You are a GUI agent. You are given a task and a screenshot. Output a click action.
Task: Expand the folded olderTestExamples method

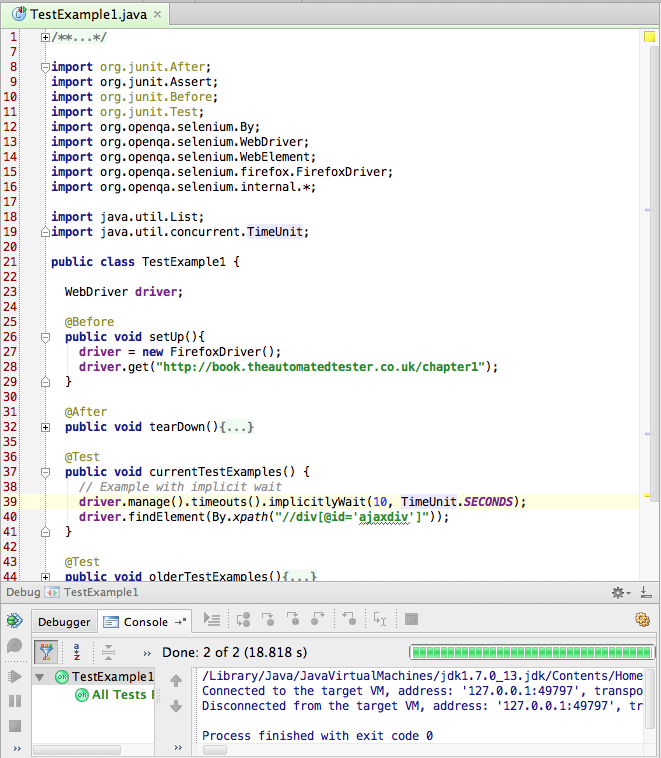coord(45,577)
